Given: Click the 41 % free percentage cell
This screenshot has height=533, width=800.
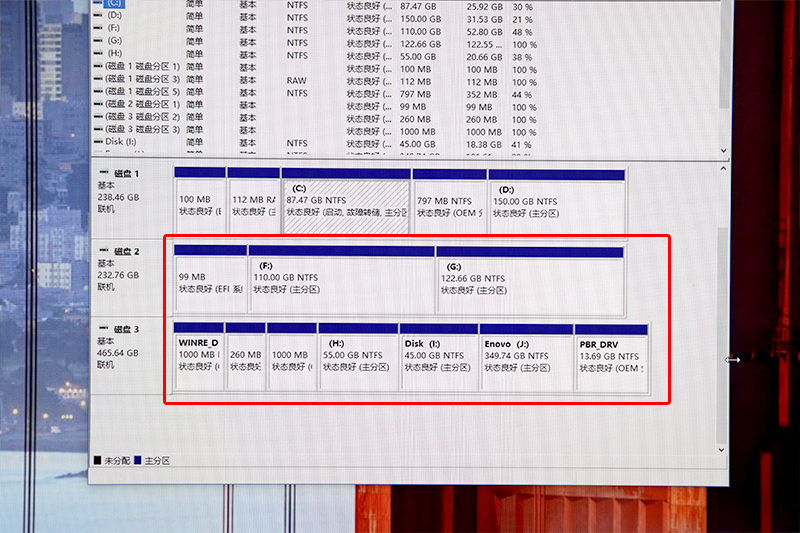Looking at the screenshot, I should (x=521, y=145).
